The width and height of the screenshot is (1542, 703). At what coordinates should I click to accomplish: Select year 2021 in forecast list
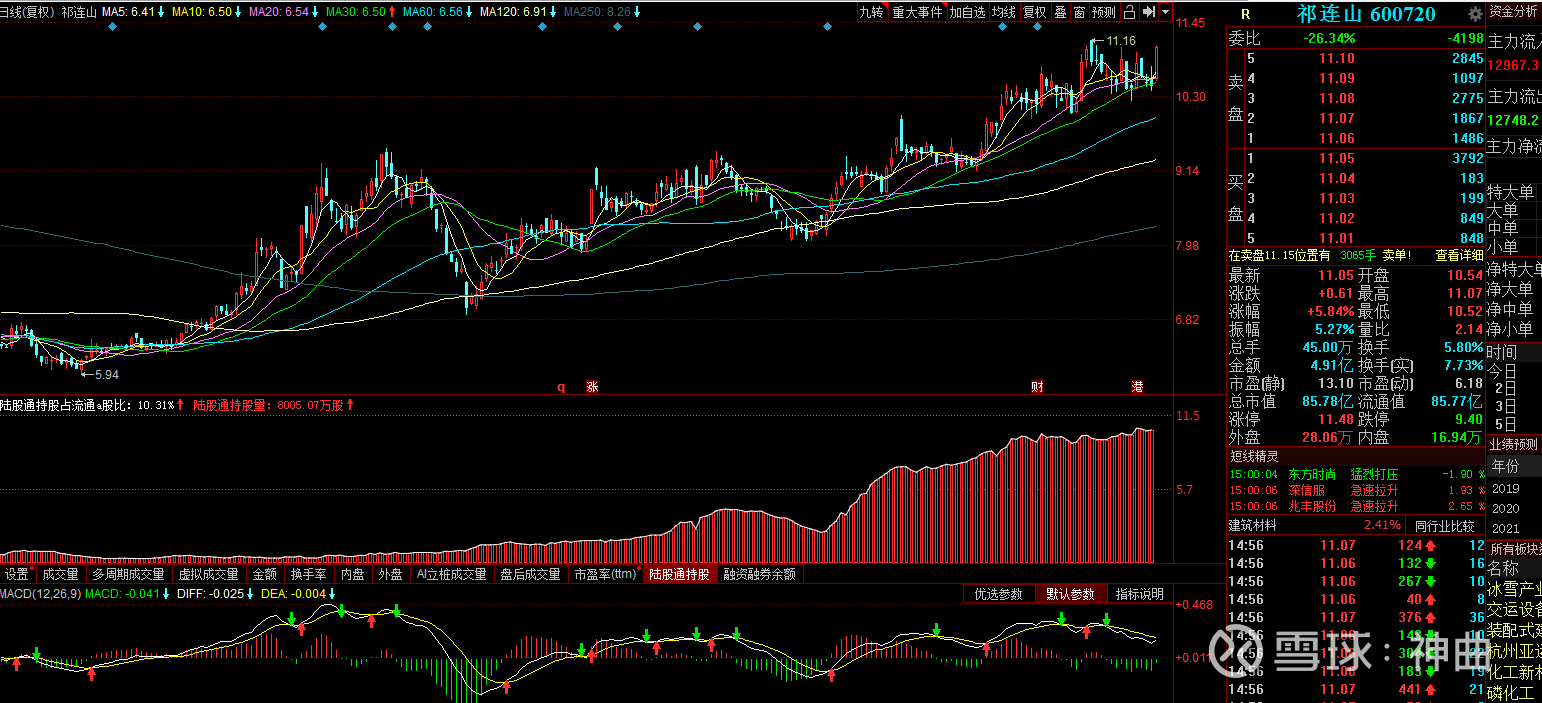(1505, 528)
